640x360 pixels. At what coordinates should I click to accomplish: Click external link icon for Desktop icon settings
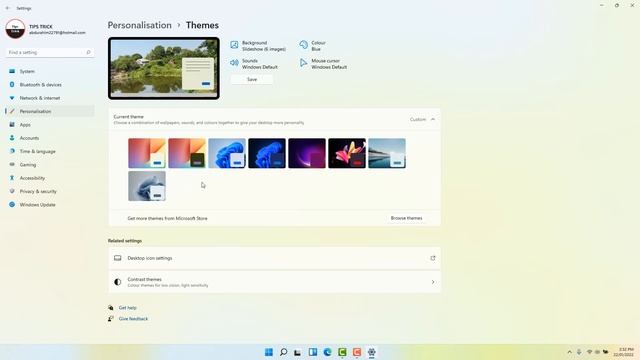[x=433, y=258]
